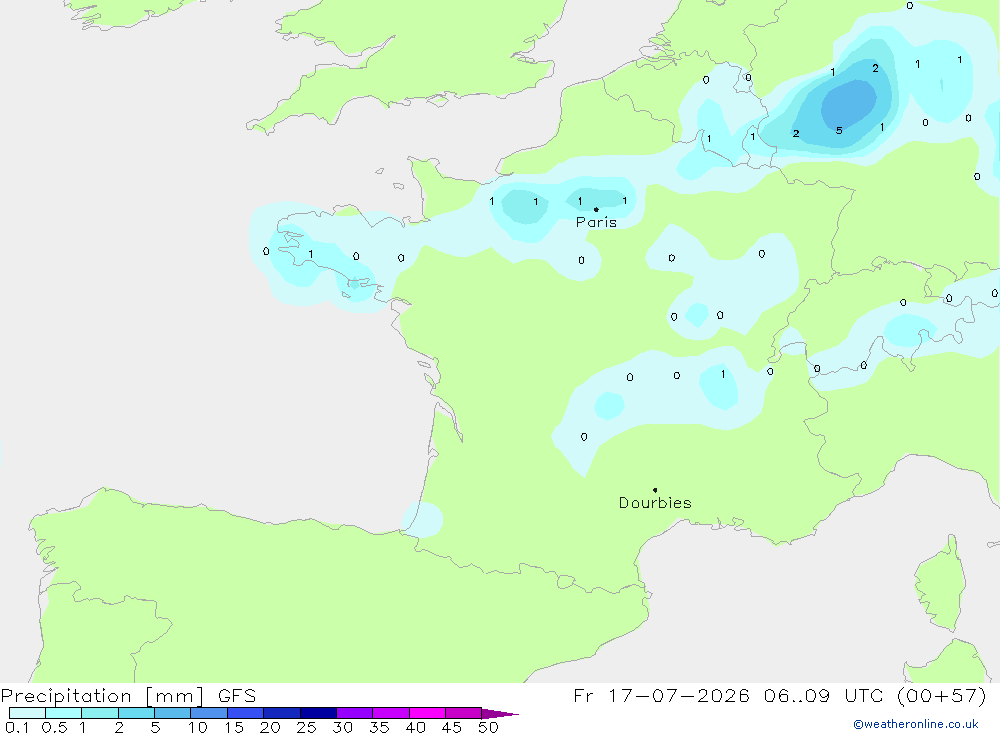Pick the 40–45 mm legend color swatch
The width and height of the screenshot is (1000, 733).
pyautogui.click(x=427, y=713)
